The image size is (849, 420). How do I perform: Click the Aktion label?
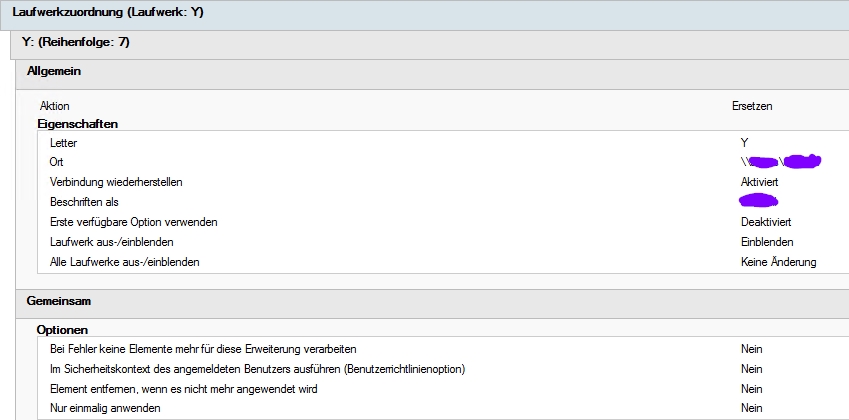click(x=55, y=106)
